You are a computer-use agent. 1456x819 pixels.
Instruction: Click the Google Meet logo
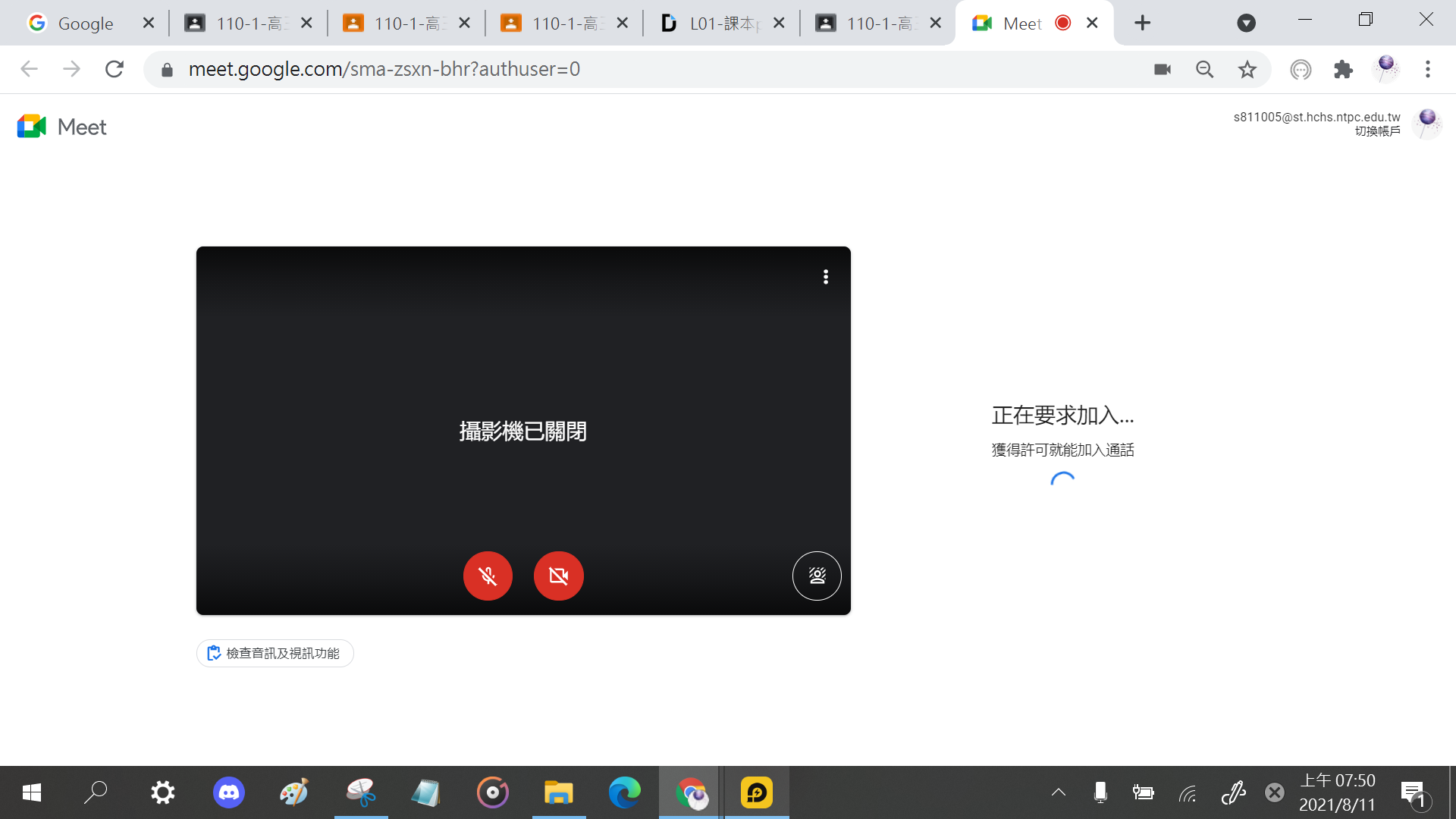[62, 127]
